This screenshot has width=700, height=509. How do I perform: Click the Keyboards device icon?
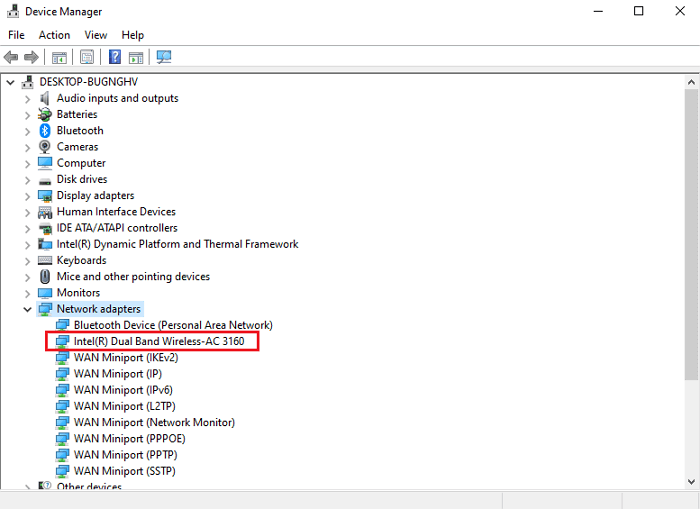coord(45,261)
